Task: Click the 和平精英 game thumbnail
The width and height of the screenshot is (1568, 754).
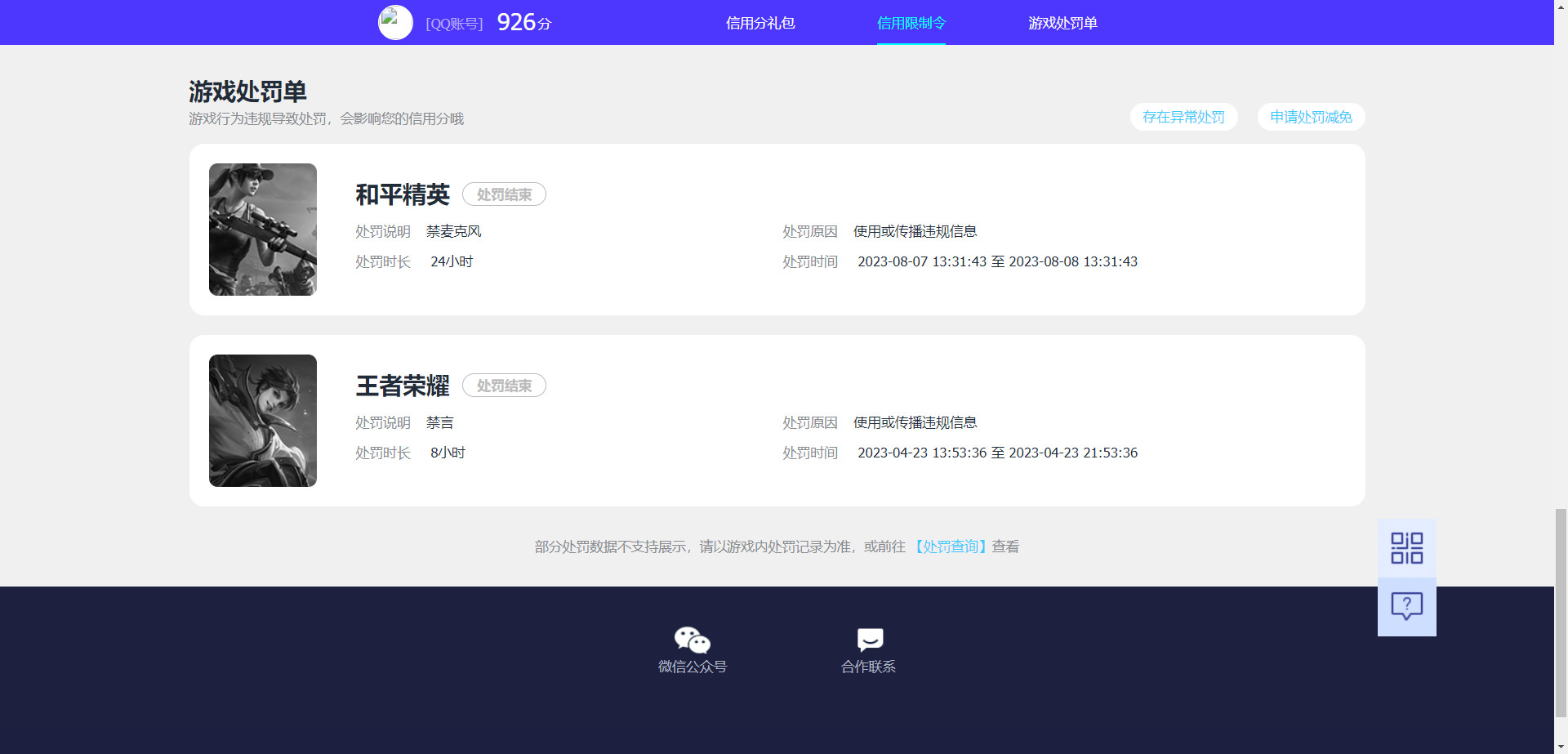Action: coord(263,230)
